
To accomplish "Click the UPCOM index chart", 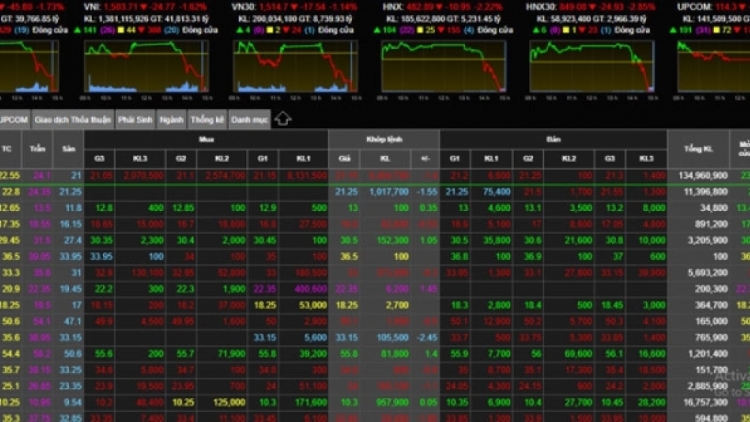I will 713,66.
